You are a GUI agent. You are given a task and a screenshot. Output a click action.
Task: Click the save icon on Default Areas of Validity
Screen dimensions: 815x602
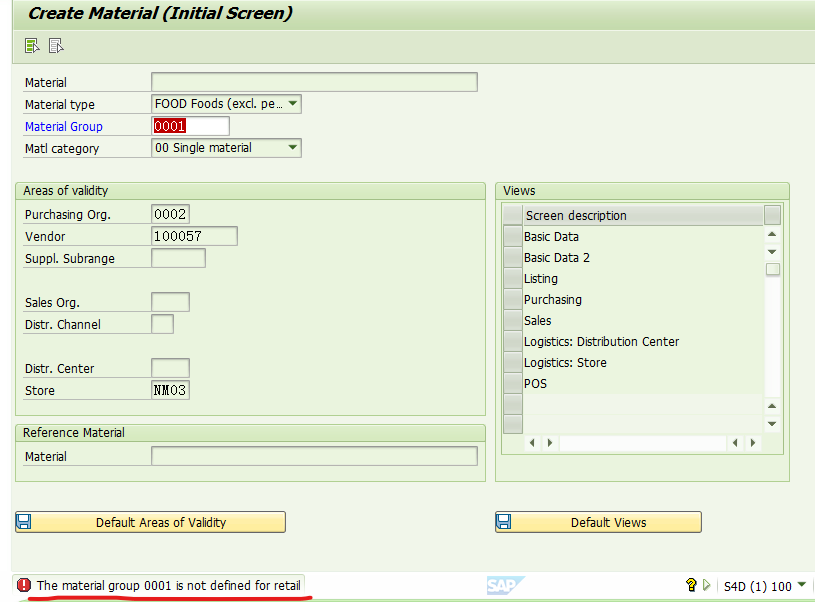(x=24, y=521)
